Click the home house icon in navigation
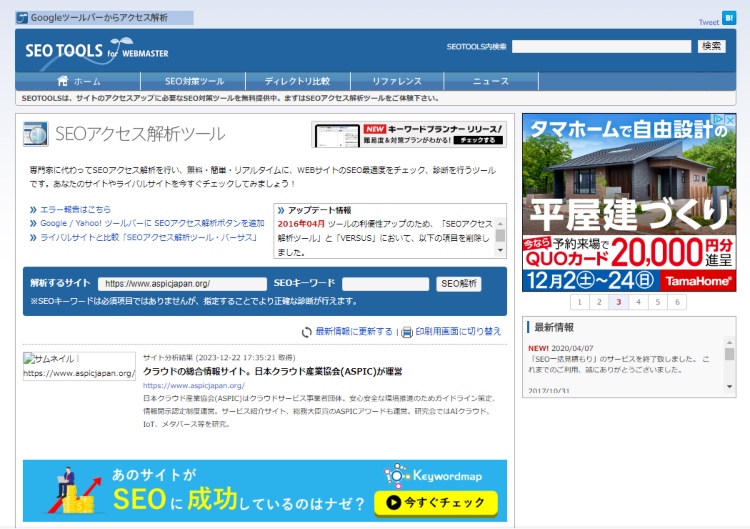The height and width of the screenshot is (529, 750). pos(63,81)
